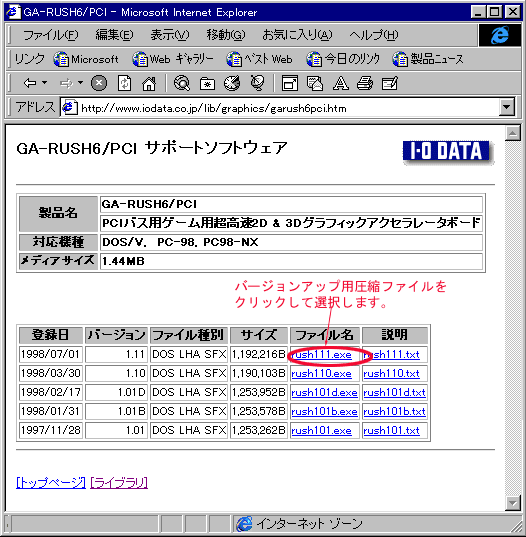The width and height of the screenshot is (526, 537).
Task: Open the 今日のリンク shortcut in Links bar
Action: 343,59
